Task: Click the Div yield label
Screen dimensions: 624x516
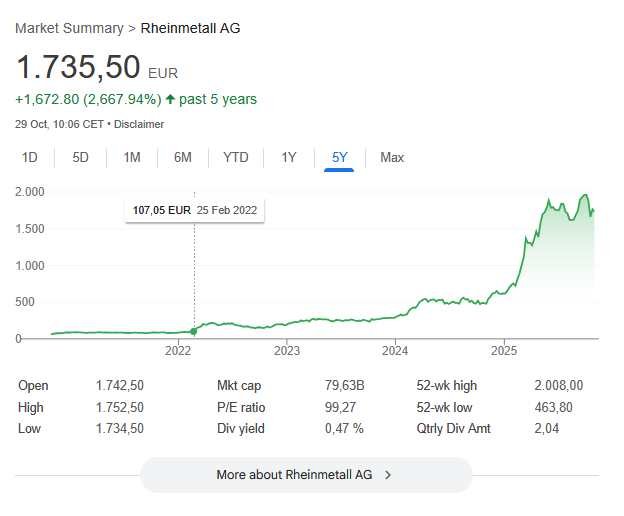Action: [241, 428]
